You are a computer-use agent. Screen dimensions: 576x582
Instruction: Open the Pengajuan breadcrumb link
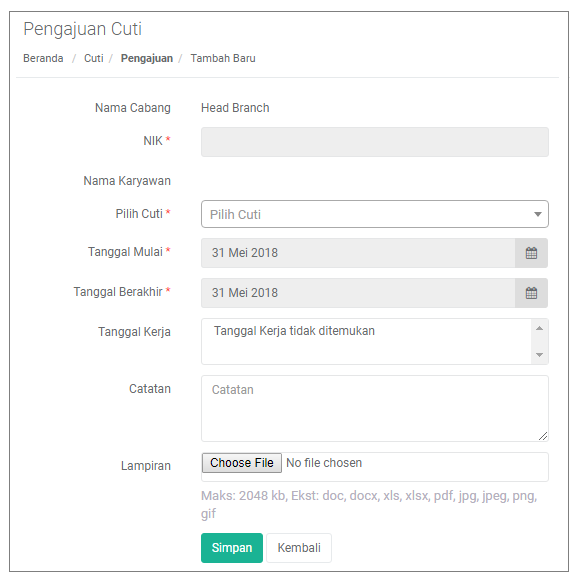click(x=147, y=58)
